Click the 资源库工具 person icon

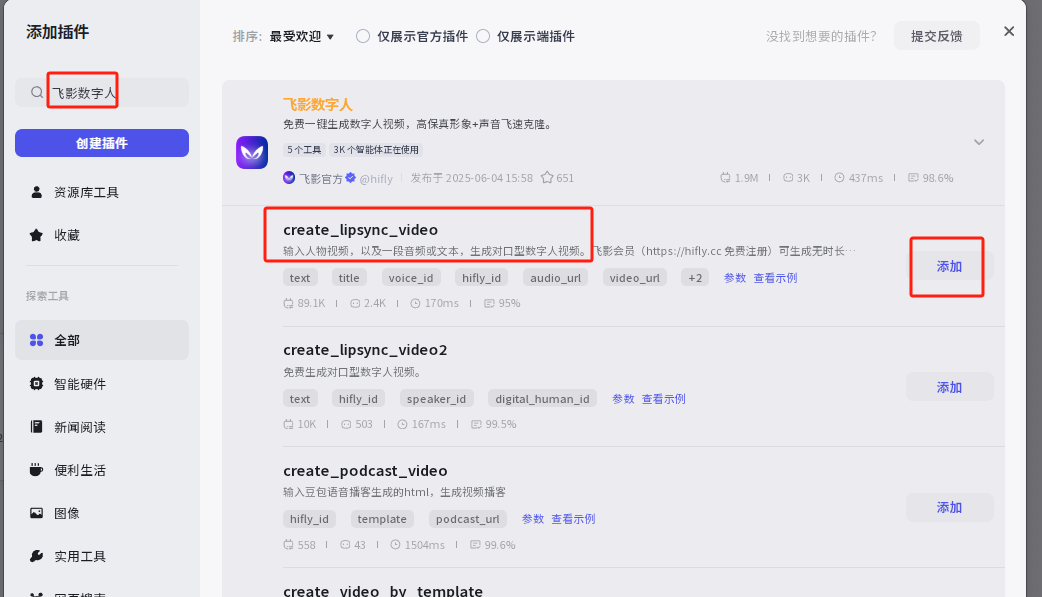pyautogui.click(x=37, y=192)
